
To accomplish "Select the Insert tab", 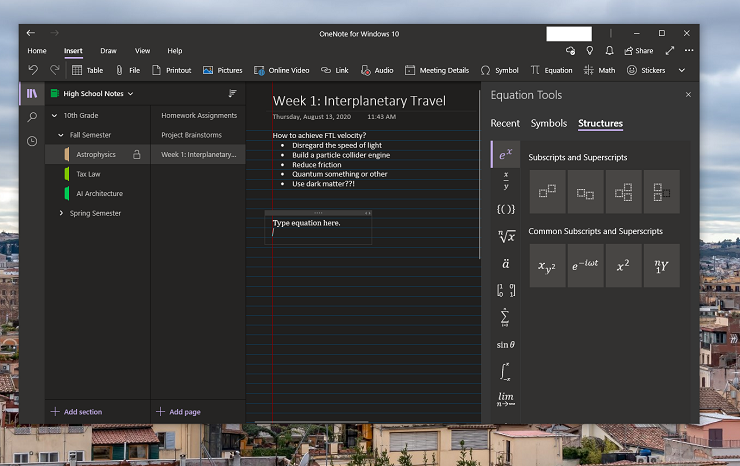I will pyautogui.click(x=73, y=51).
